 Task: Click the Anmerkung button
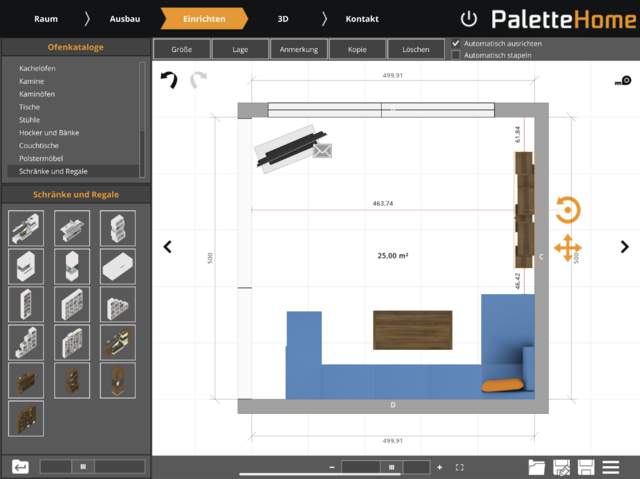[x=299, y=49]
